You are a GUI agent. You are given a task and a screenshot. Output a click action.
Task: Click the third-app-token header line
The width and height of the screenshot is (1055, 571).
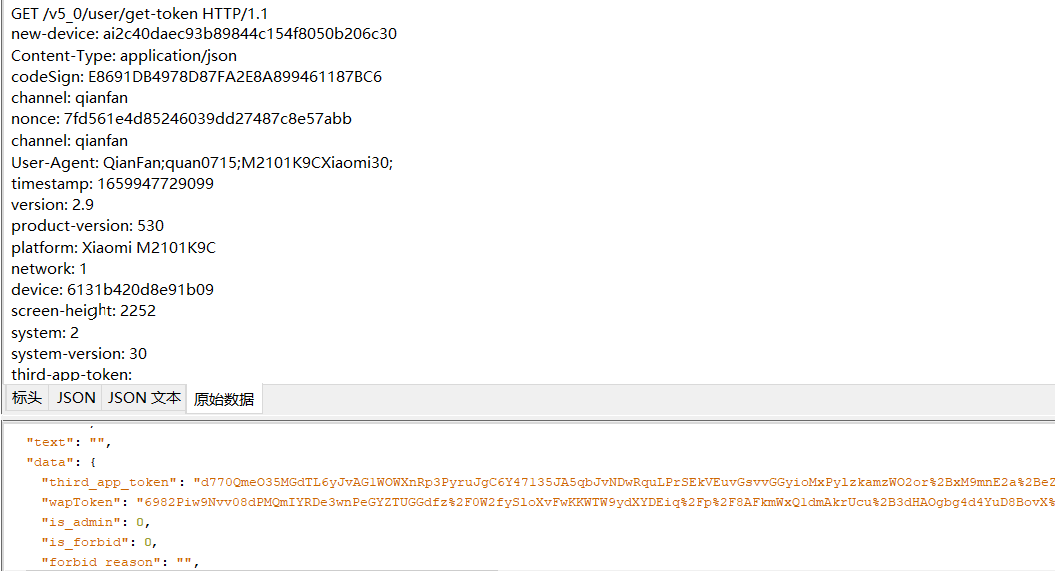click(x=71, y=375)
